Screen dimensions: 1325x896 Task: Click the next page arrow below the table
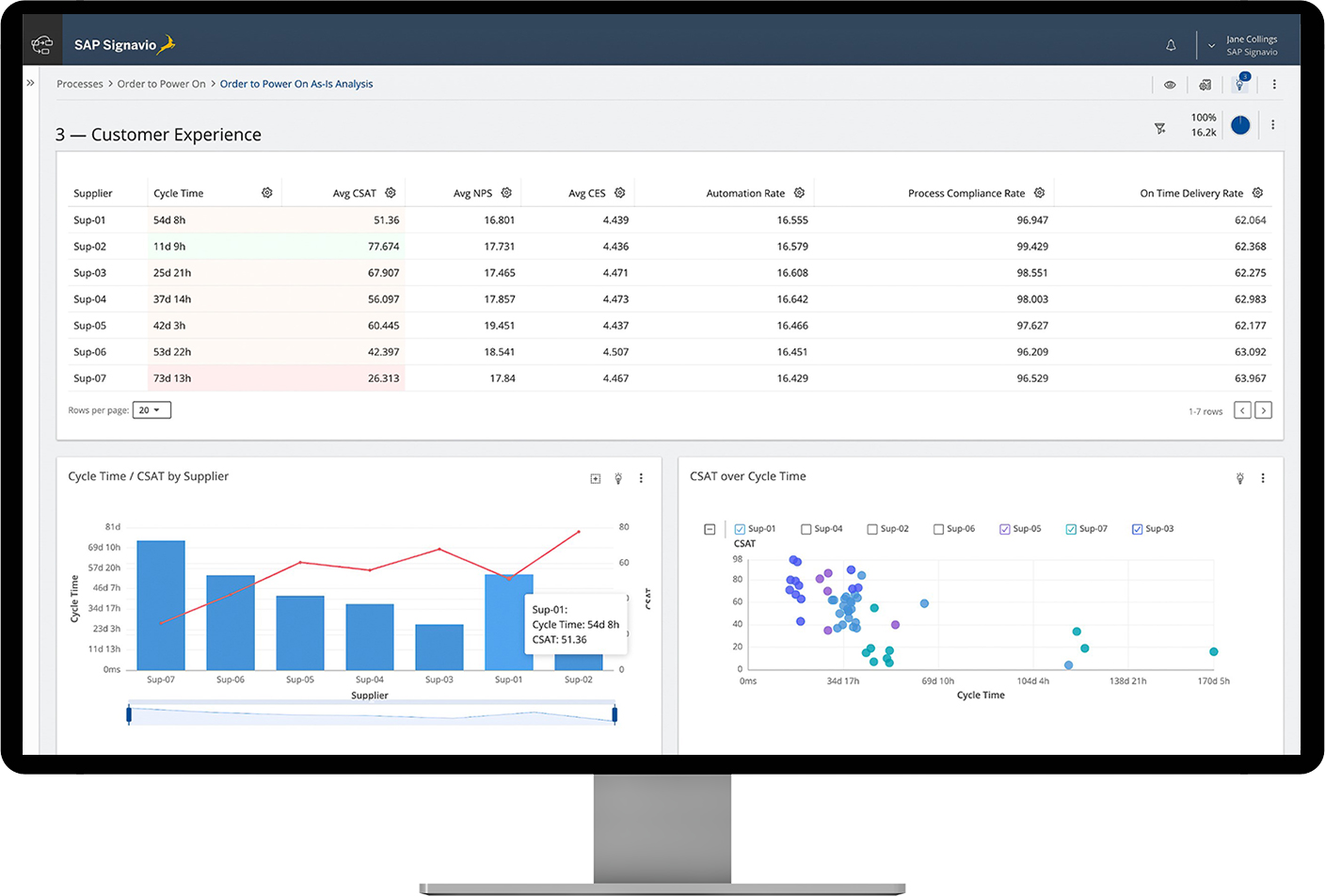1264,409
